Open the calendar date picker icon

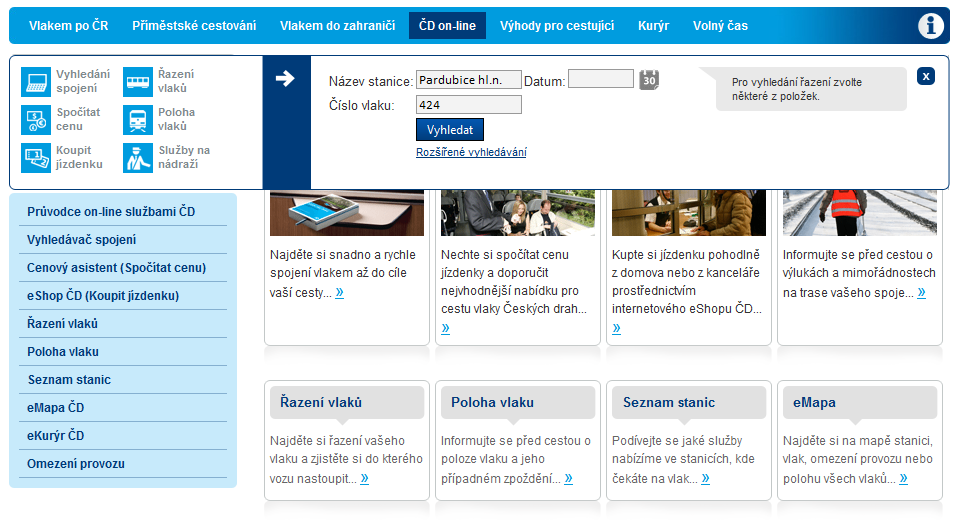pos(649,80)
